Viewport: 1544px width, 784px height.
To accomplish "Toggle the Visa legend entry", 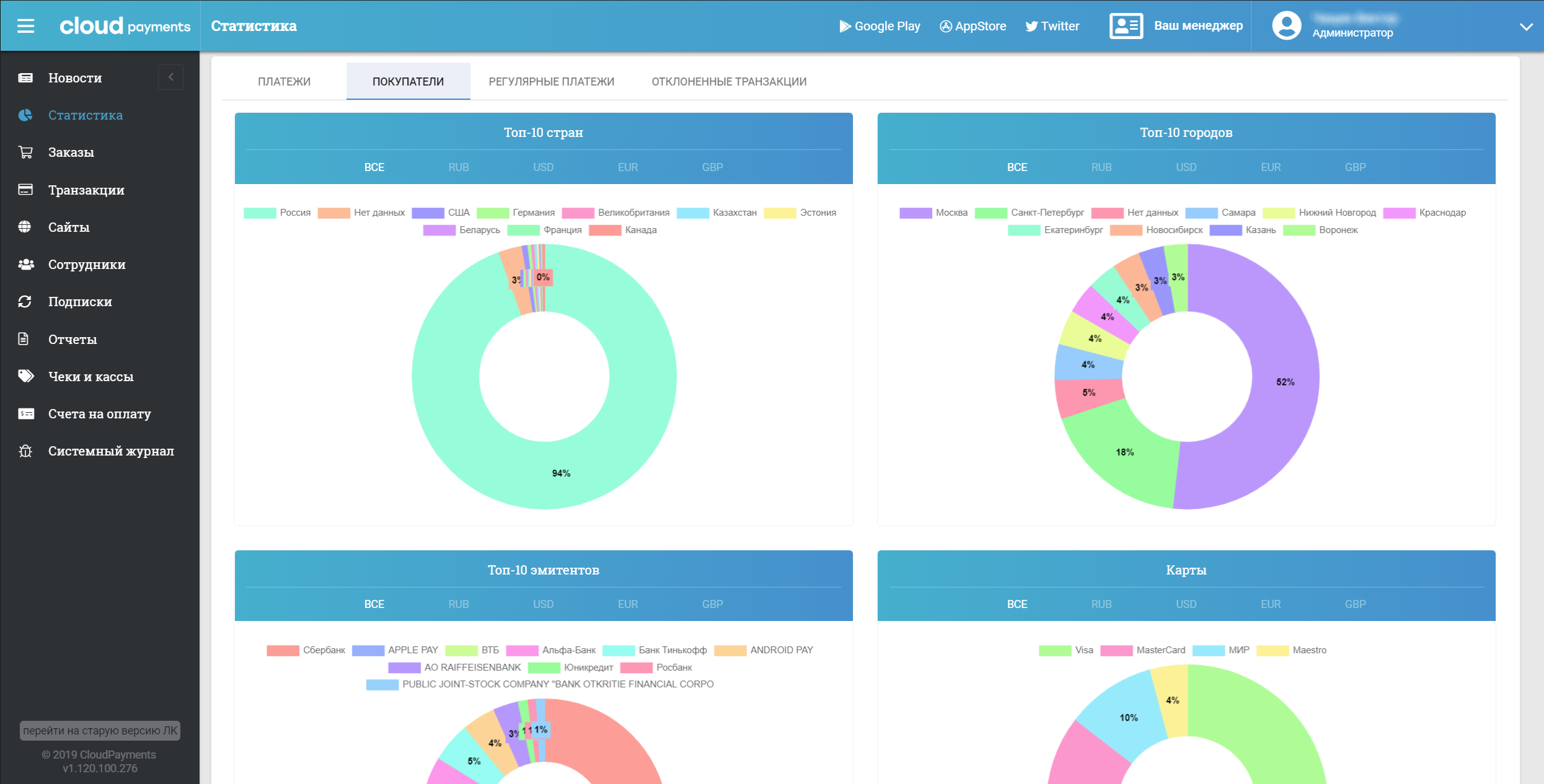I will [1066, 651].
